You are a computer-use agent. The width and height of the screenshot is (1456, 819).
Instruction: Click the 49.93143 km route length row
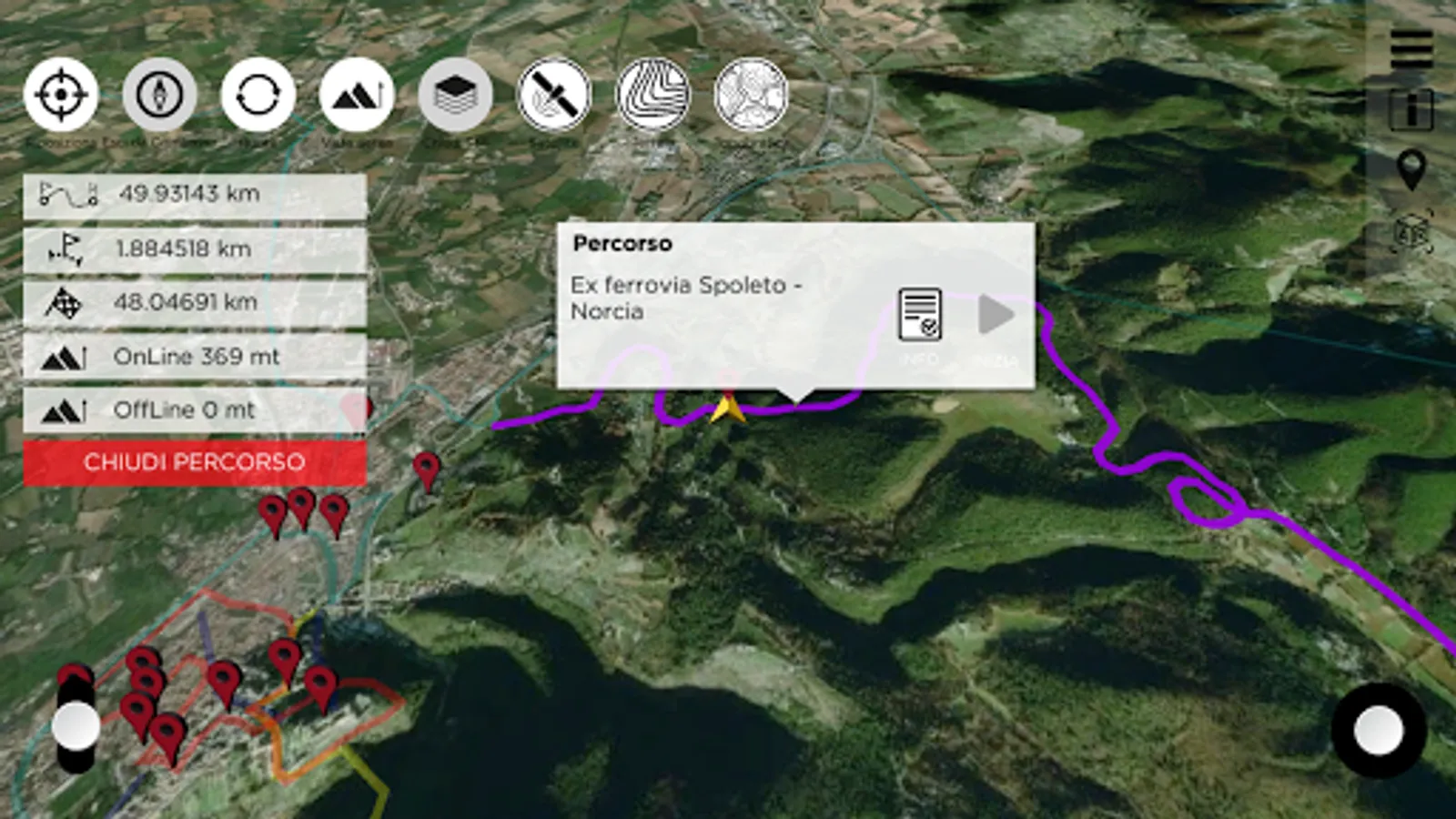195,195
